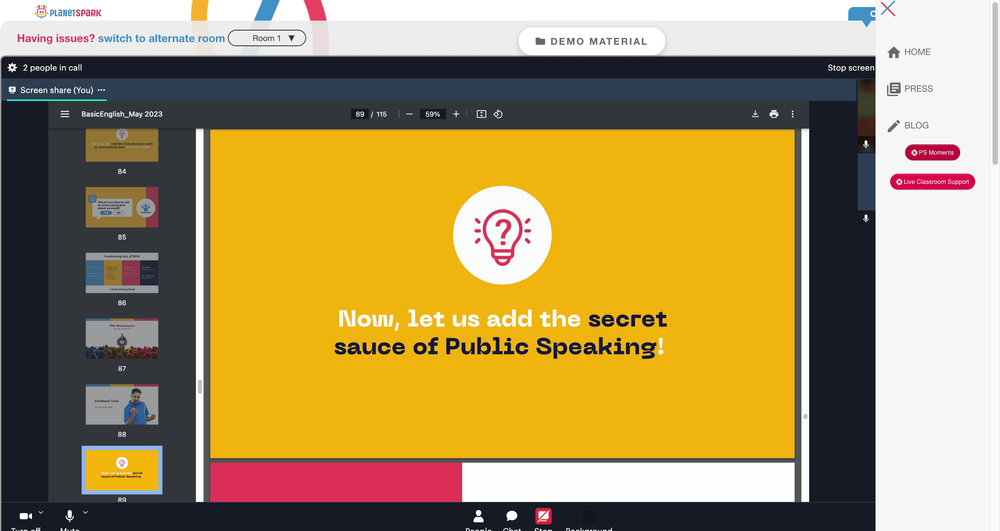Image resolution: width=1000 pixels, height=531 pixels.
Task: Open page 86 thumbnail
Action: [122, 273]
